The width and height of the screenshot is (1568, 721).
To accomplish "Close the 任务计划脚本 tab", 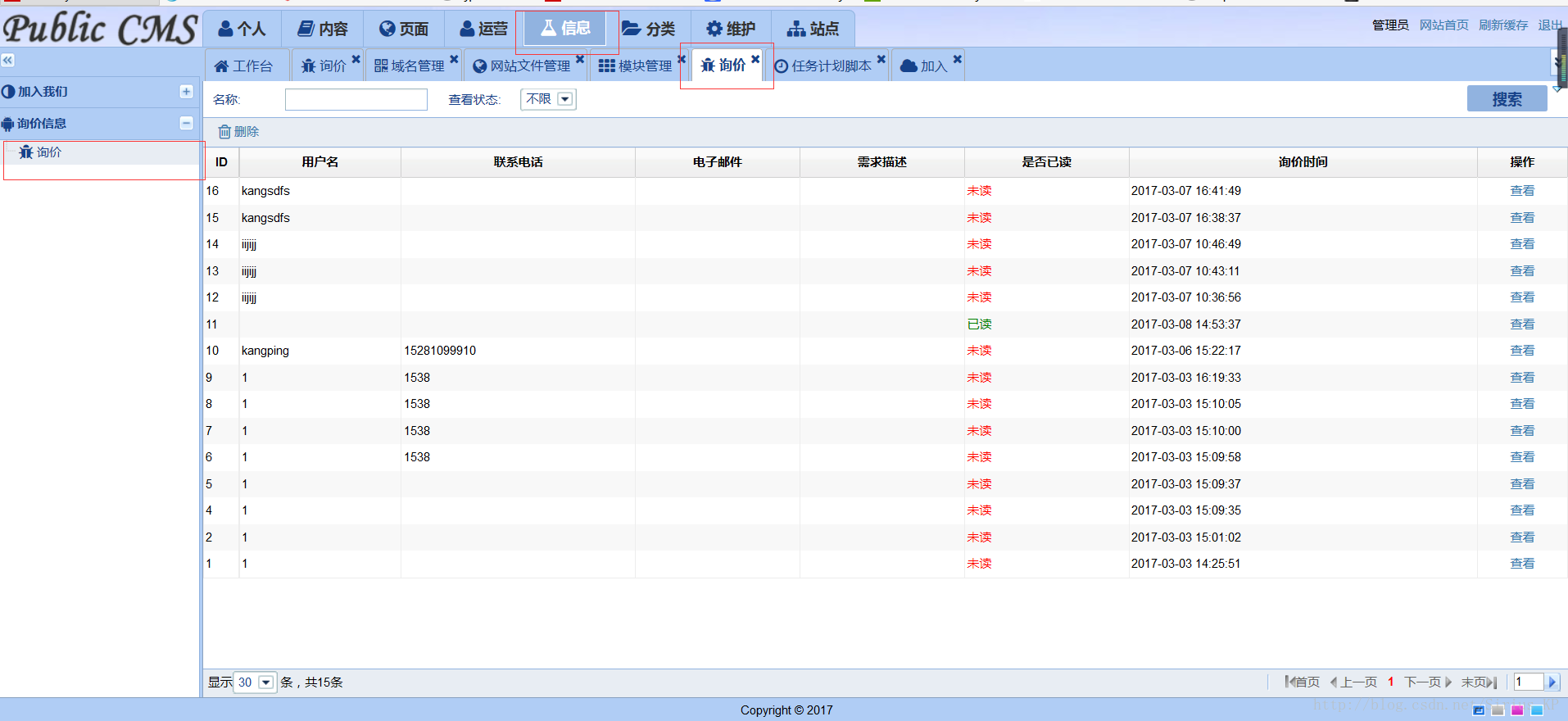I will click(x=881, y=59).
